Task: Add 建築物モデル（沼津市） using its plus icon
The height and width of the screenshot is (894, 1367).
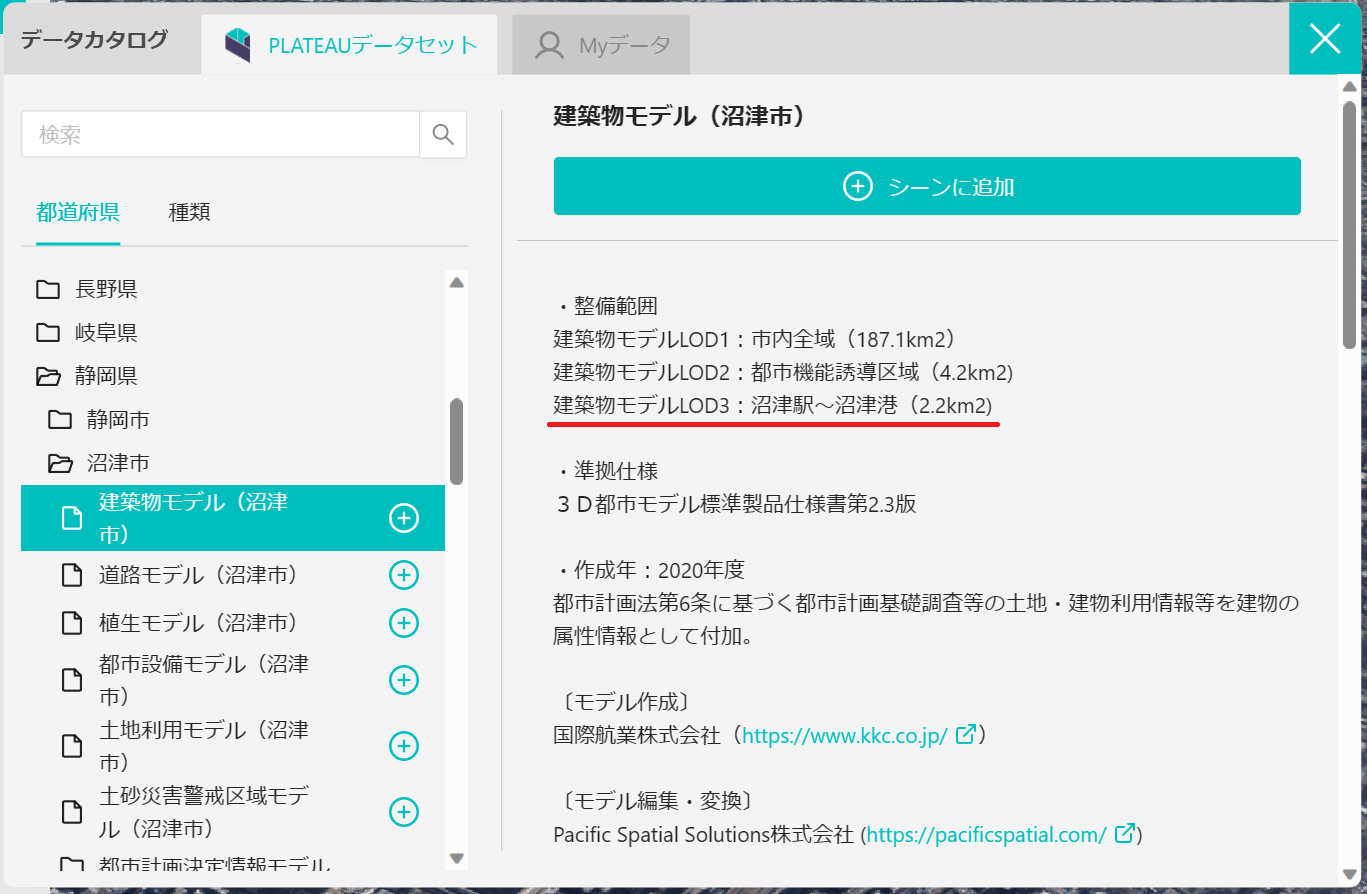Action: tap(404, 518)
